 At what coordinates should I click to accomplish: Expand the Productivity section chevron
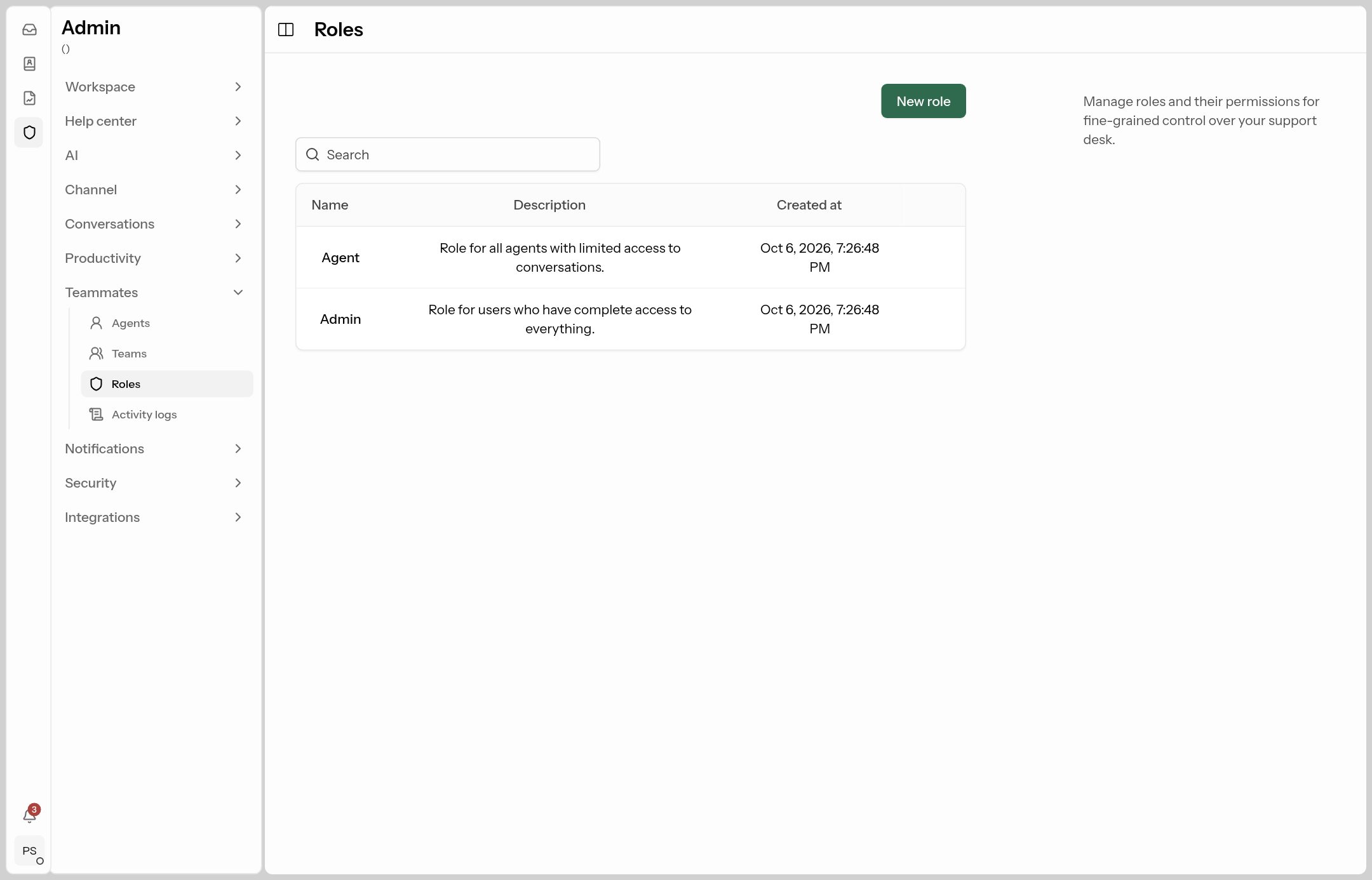tap(238, 258)
